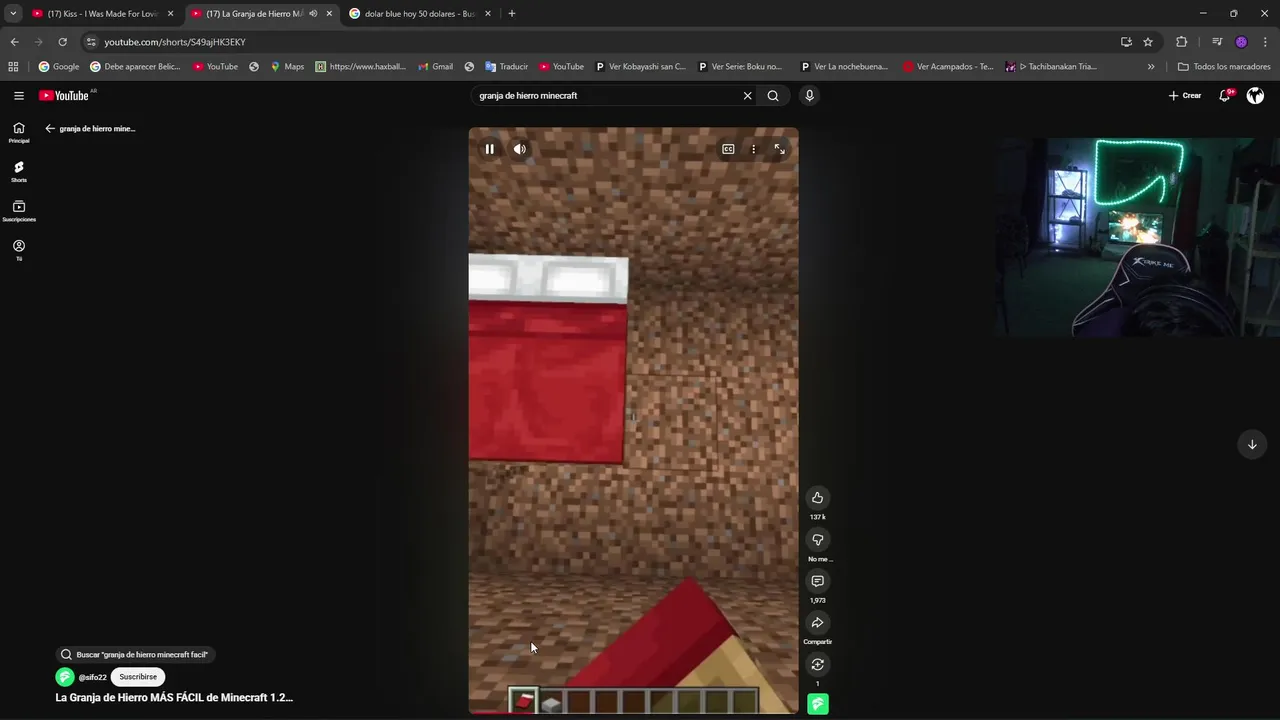Open the Chrome profile avatar
This screenshot has height=720, width=1280.
point(1241,42)
